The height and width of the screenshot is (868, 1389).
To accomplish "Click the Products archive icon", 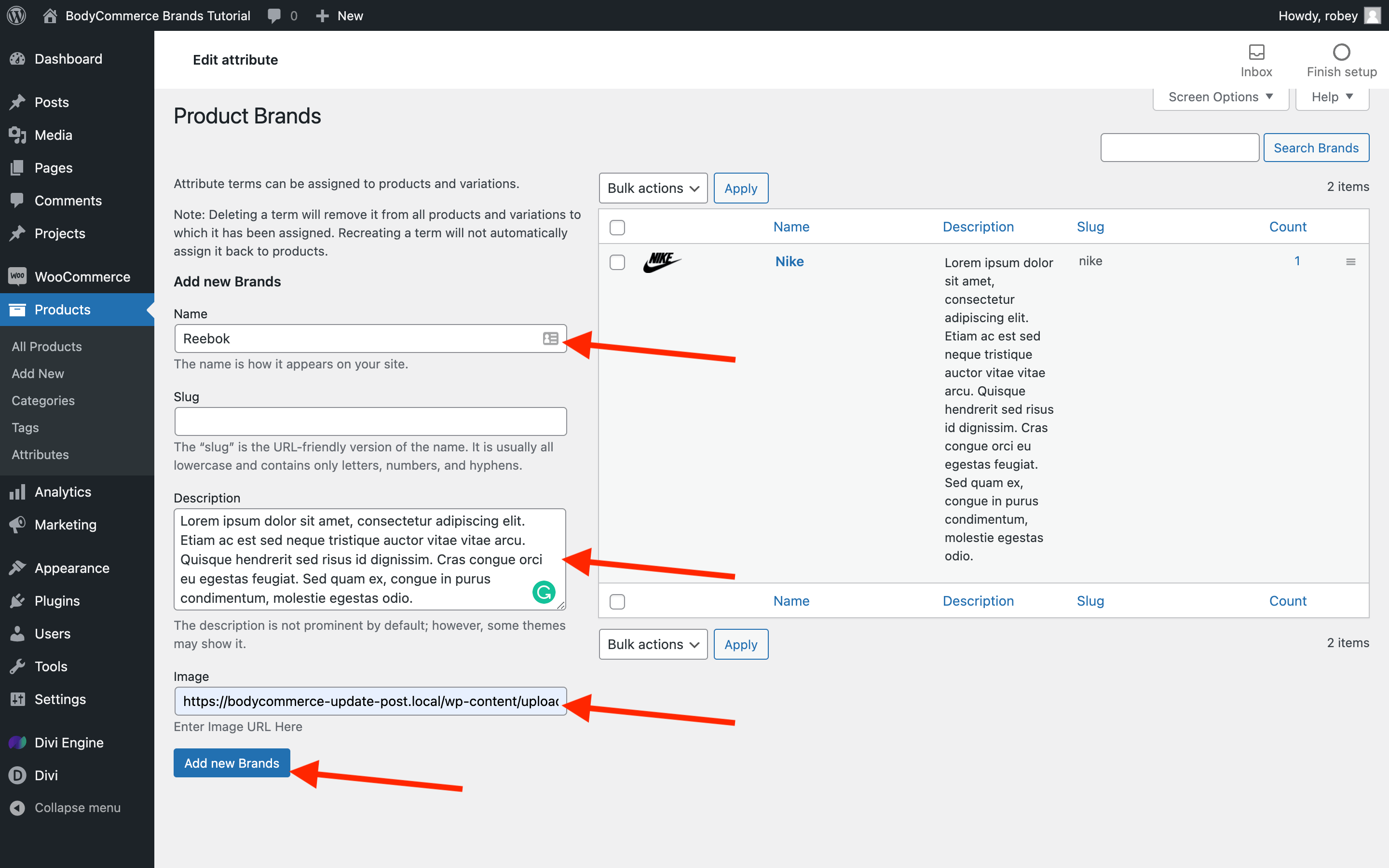I will (18, 310).
